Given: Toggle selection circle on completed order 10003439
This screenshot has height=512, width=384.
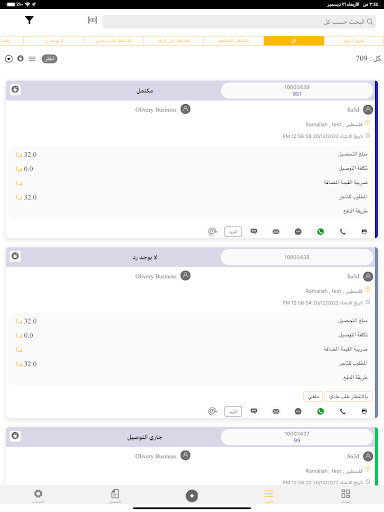Looking at the screenshot, I should click(x=15, y=89).
